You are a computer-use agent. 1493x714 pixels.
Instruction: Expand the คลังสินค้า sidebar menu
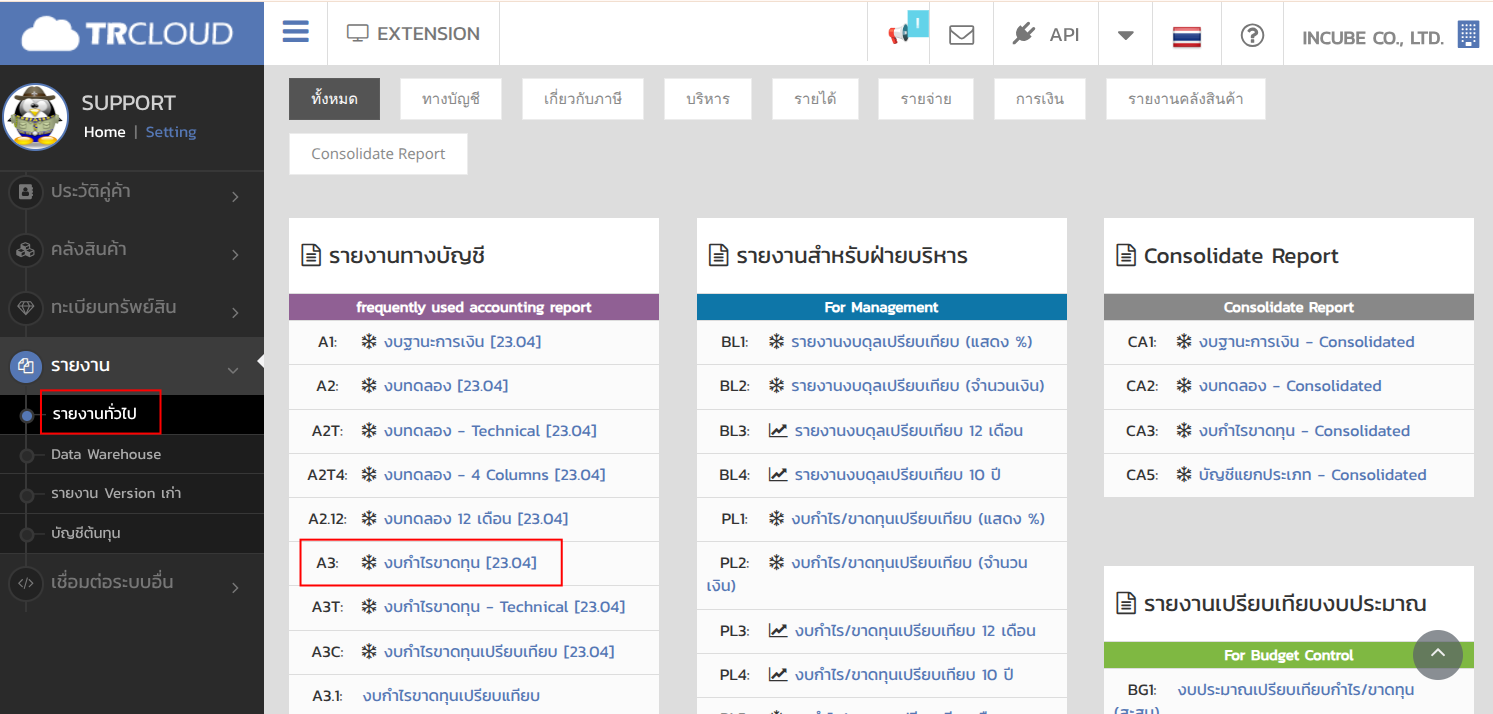click(x=130, y=250)
